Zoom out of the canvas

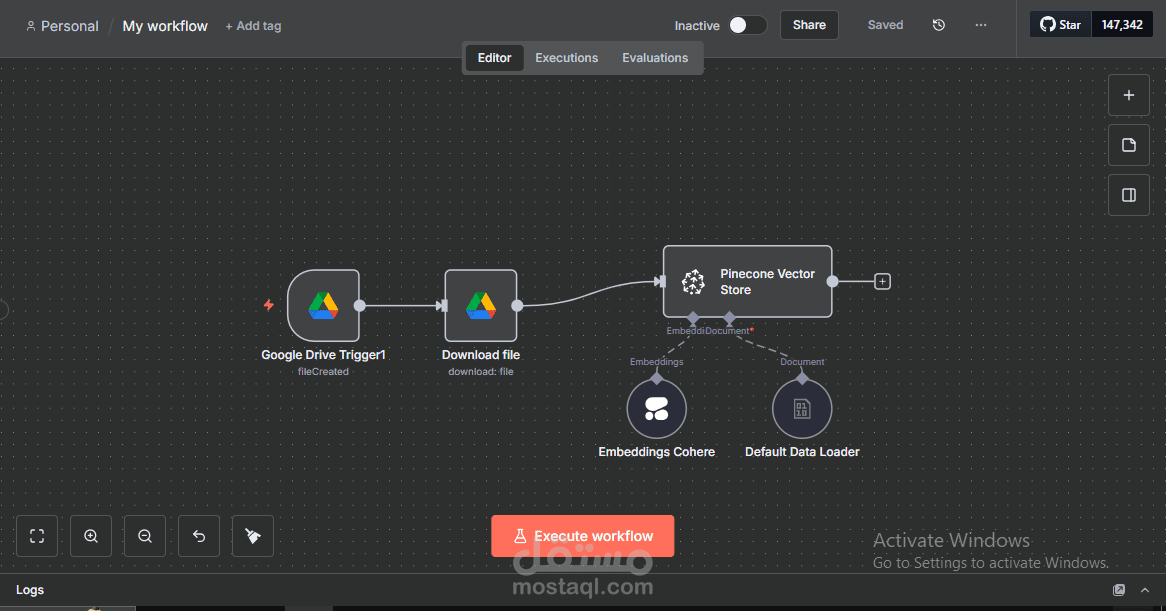(145, 536)
